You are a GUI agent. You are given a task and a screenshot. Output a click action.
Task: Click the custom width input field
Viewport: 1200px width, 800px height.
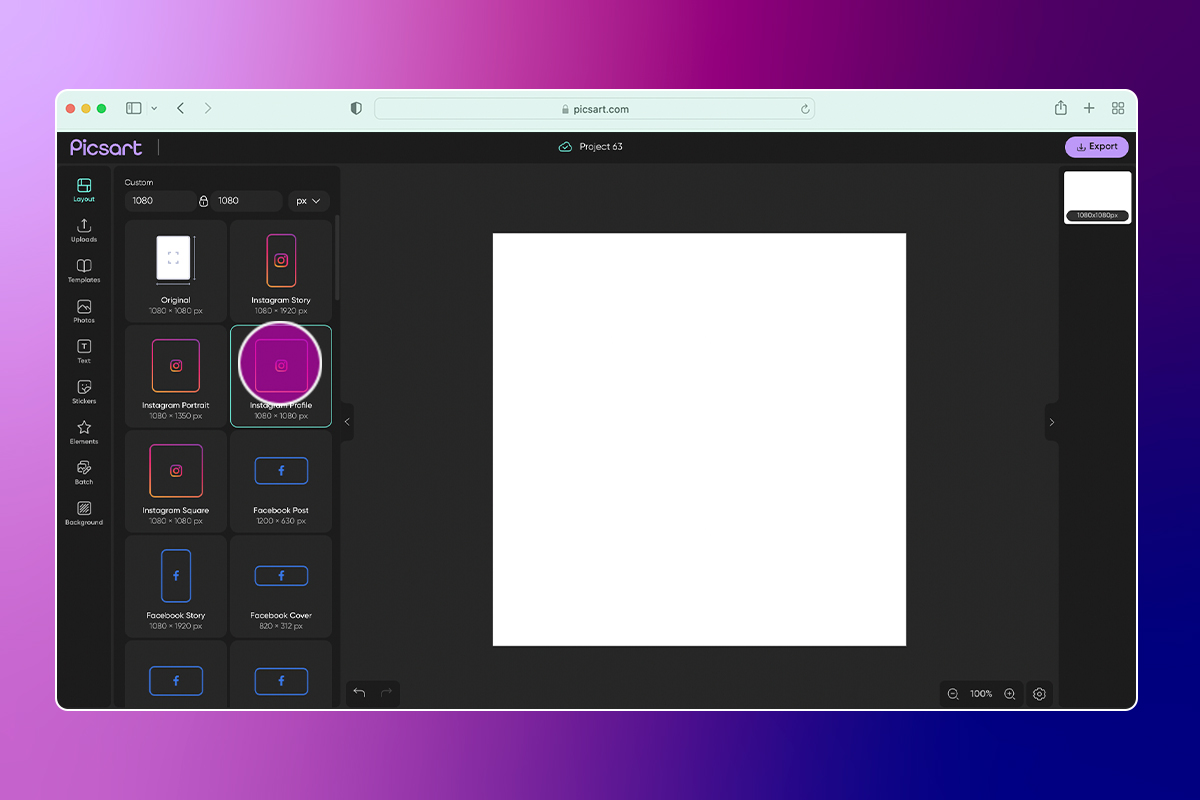coord(160,201)
